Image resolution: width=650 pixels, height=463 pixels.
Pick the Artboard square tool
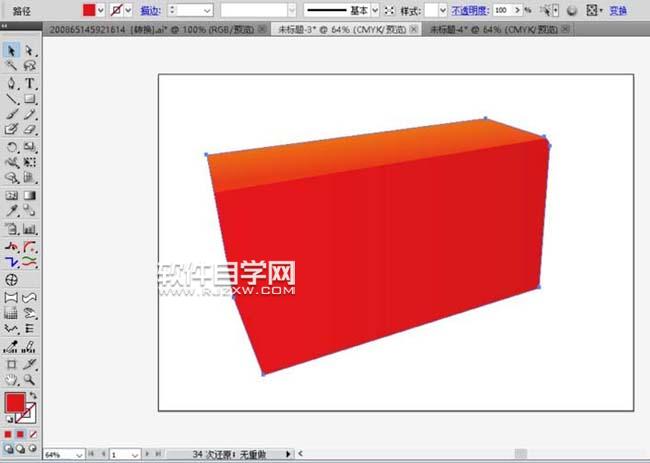pos(11,364)
